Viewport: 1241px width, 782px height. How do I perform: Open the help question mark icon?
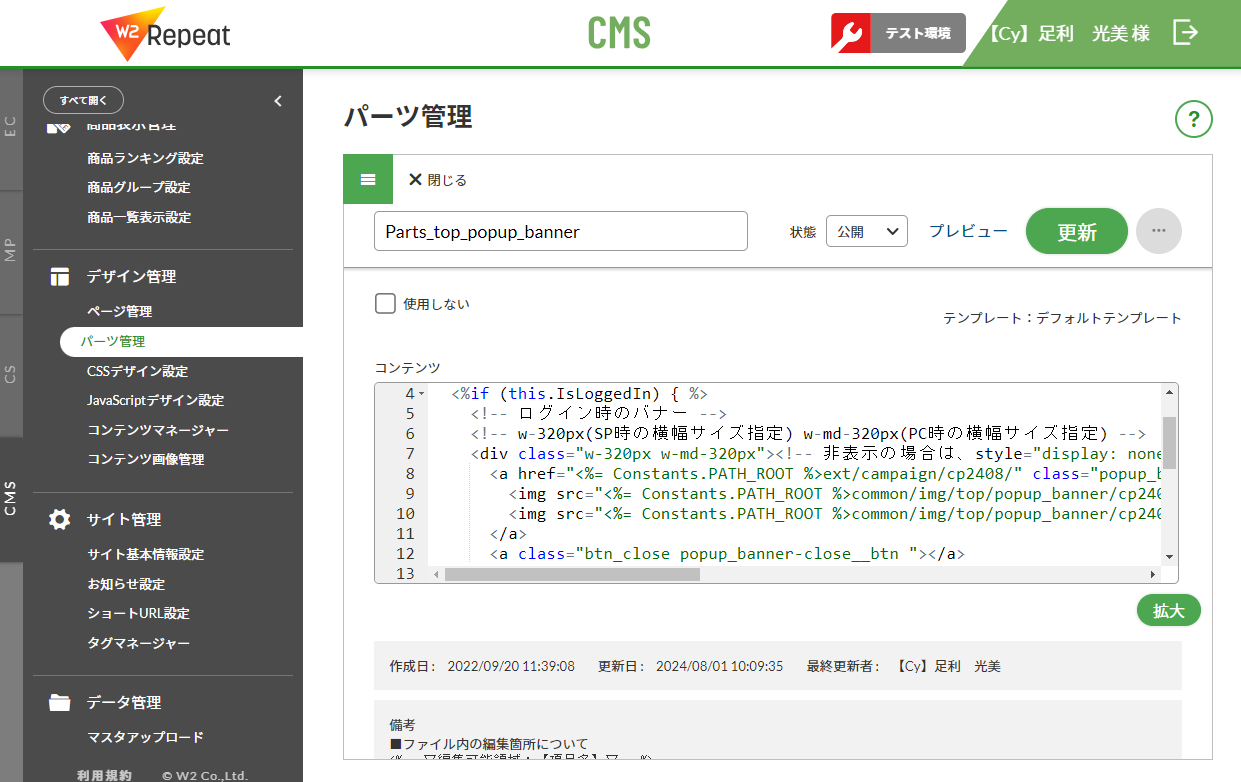coord(1193,120)
